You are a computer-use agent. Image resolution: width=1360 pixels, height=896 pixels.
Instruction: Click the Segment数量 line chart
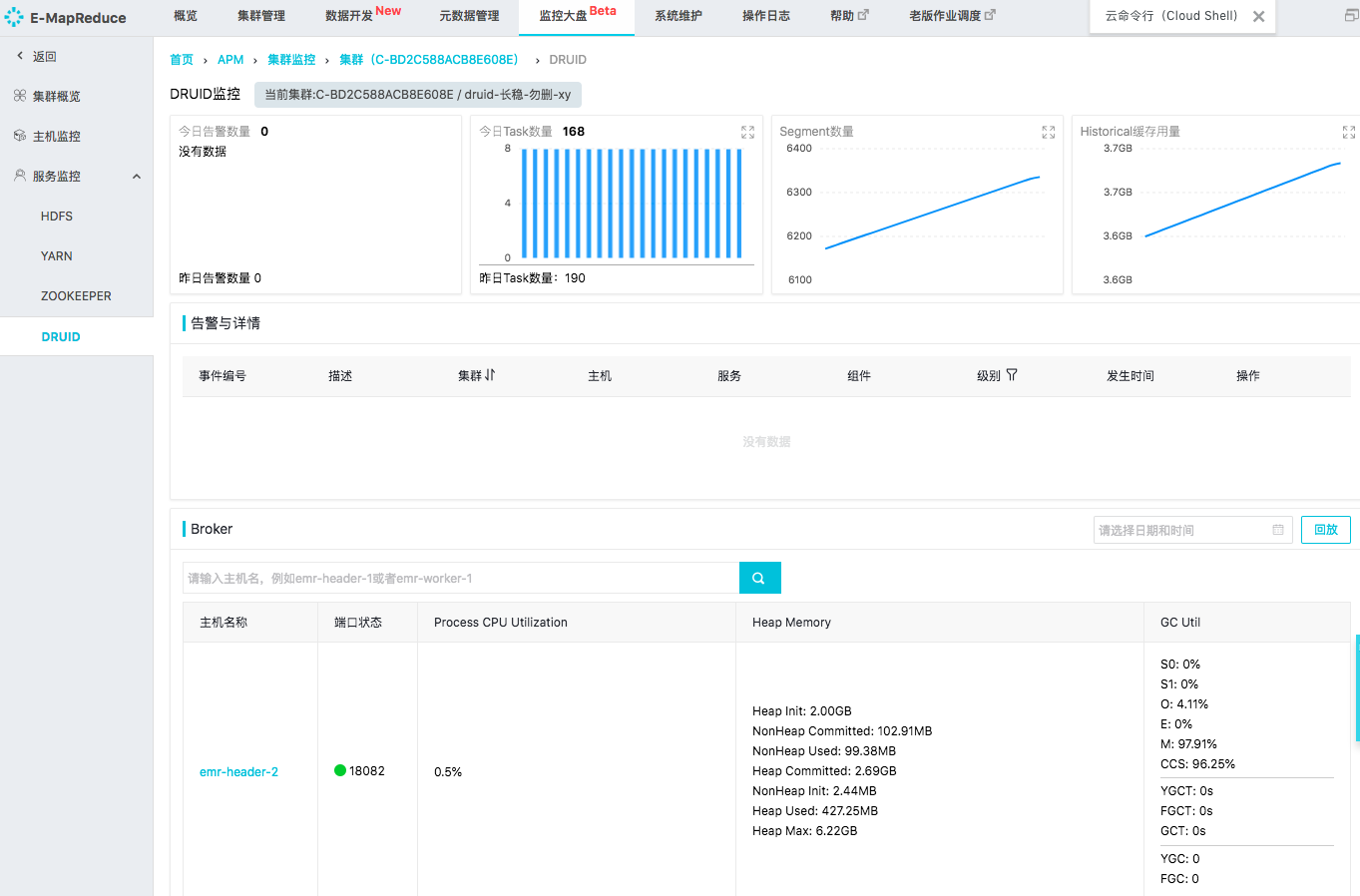click(932, 213)
